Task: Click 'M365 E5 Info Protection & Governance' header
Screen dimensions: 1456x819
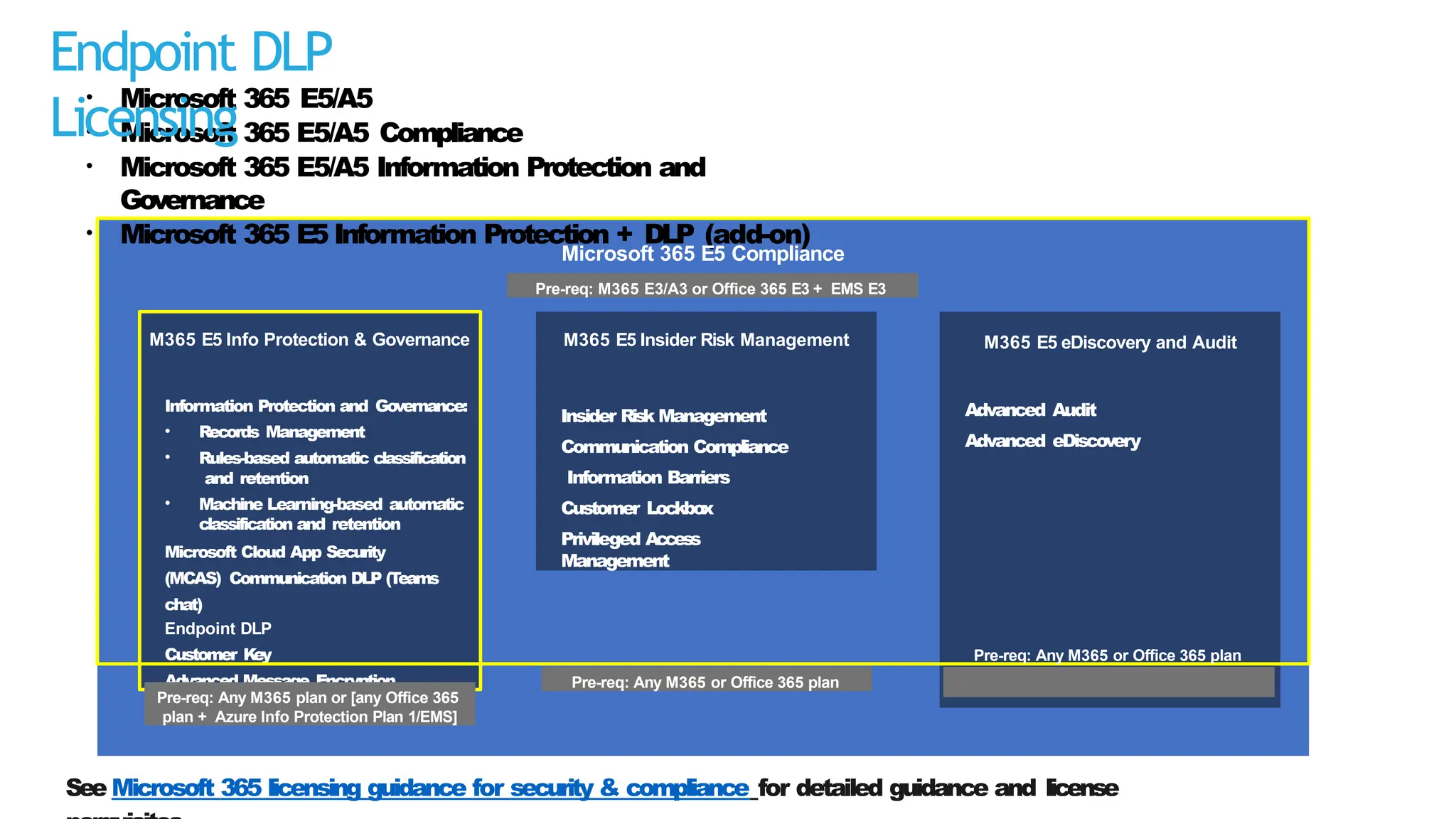Action: pyautogui.click(x=309, y=340)
